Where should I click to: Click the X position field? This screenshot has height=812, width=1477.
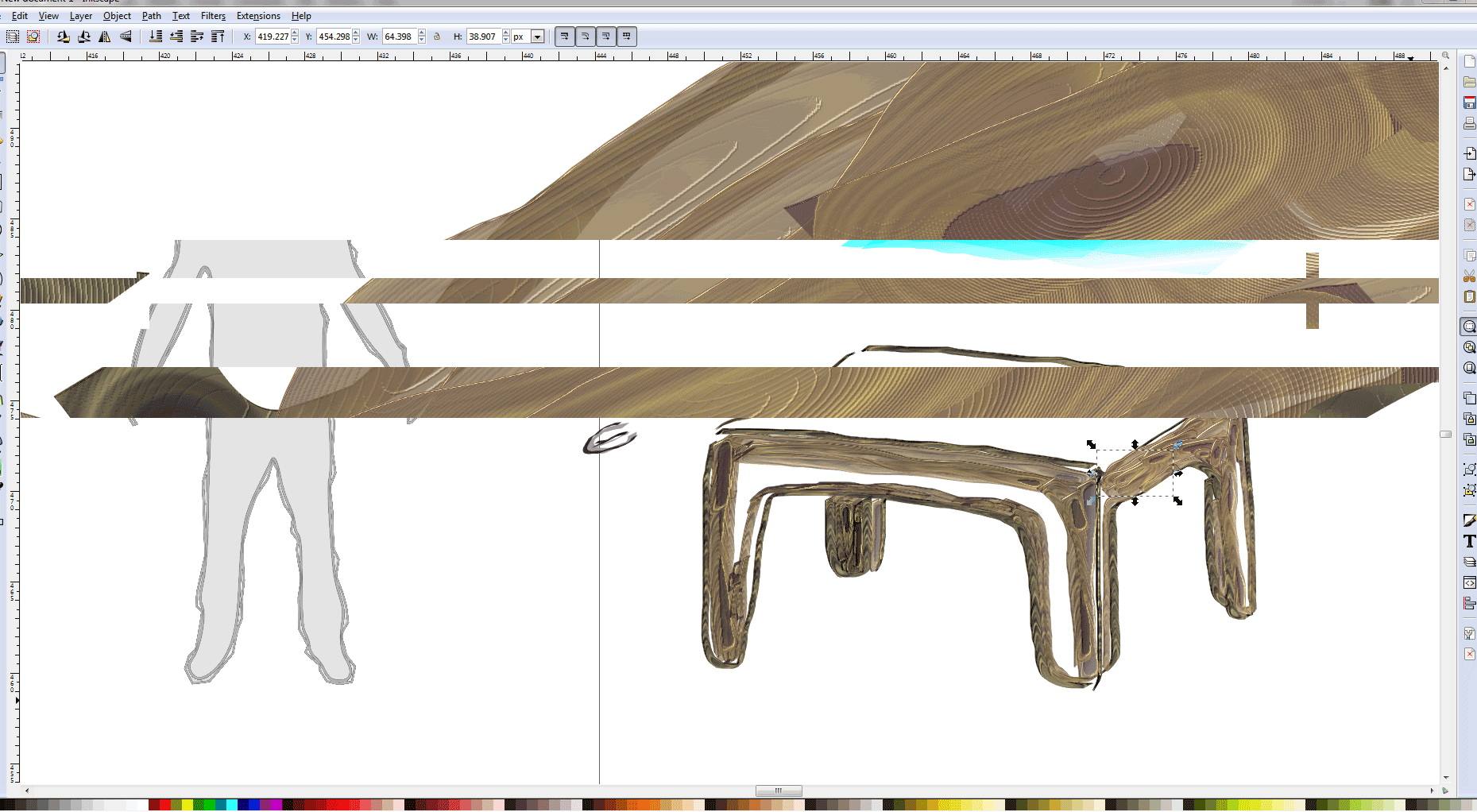[273, 37]
